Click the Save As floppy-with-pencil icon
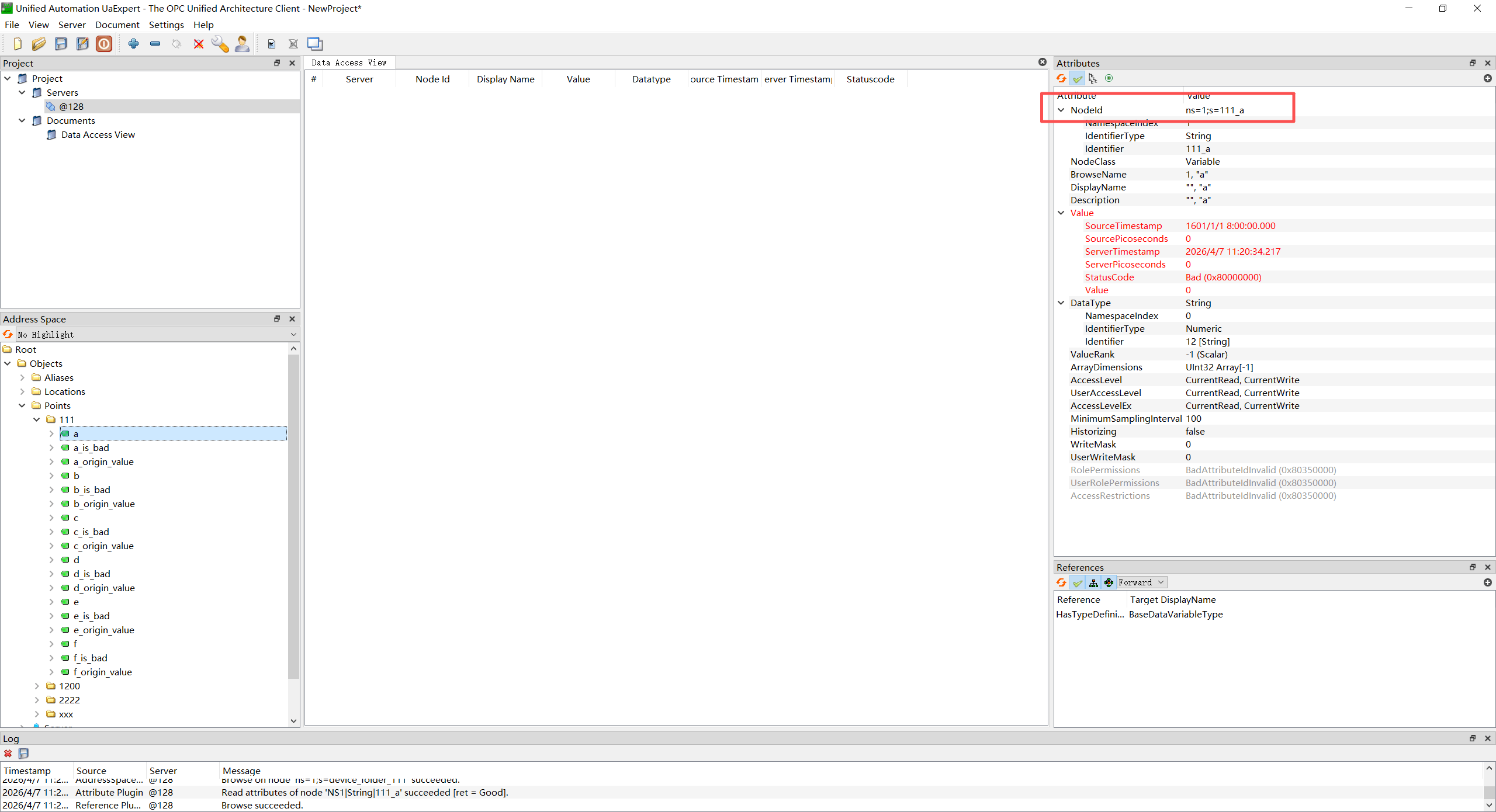This screenshot has width=1496, height=812. point(82,44)
